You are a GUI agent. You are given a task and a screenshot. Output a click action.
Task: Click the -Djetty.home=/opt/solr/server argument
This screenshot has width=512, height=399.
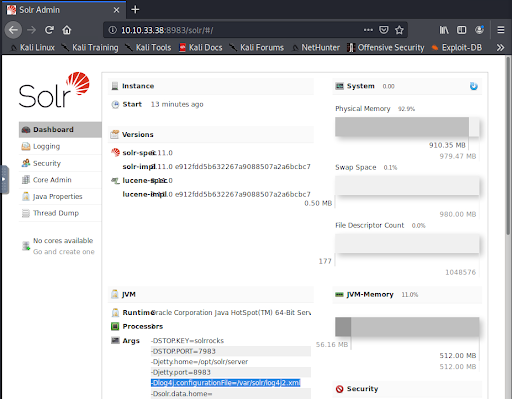pyautogui.click(x=199, y=362)
